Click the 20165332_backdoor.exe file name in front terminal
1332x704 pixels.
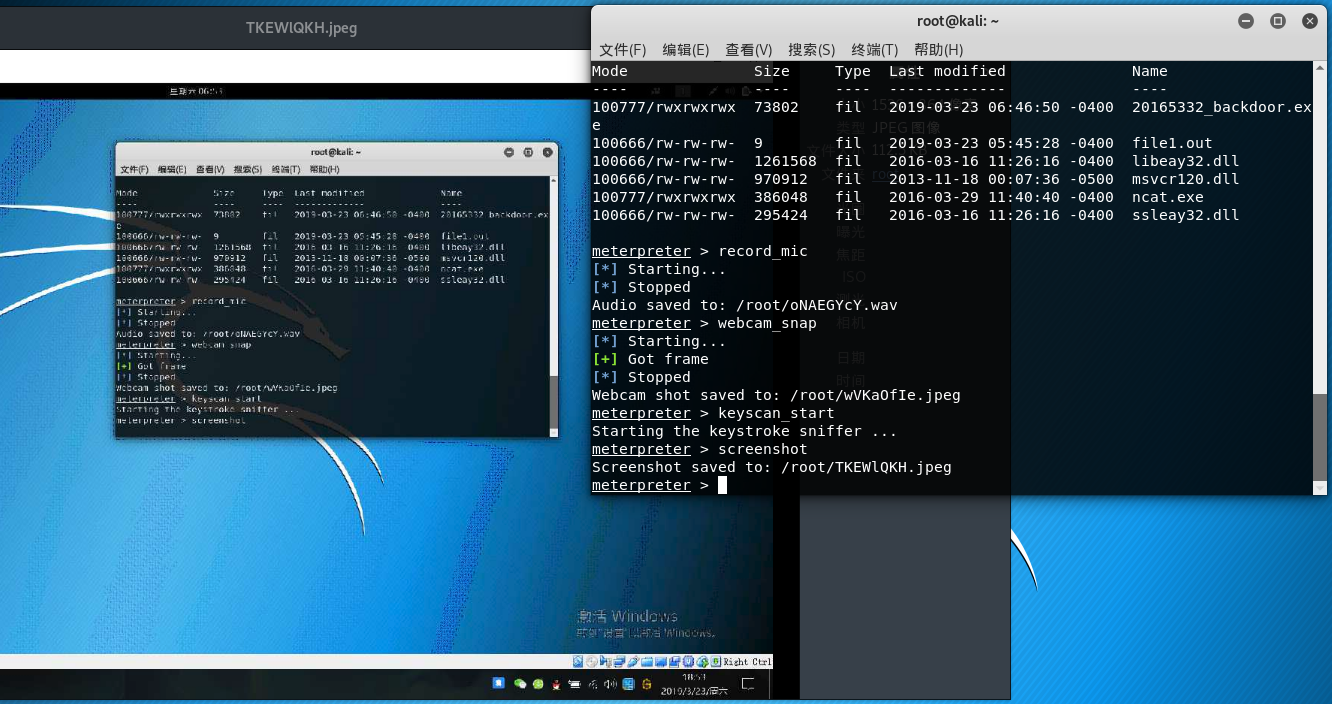coord(1221,107)
